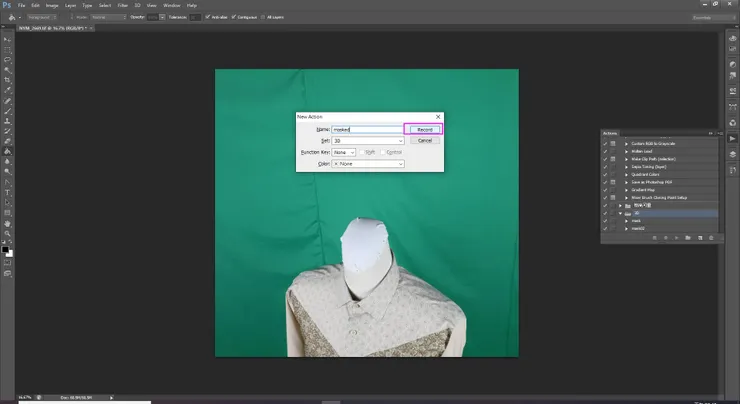
Task: Expand the Color dropdown in New Action
Action: pyautogui.click(x=367, y=164)
